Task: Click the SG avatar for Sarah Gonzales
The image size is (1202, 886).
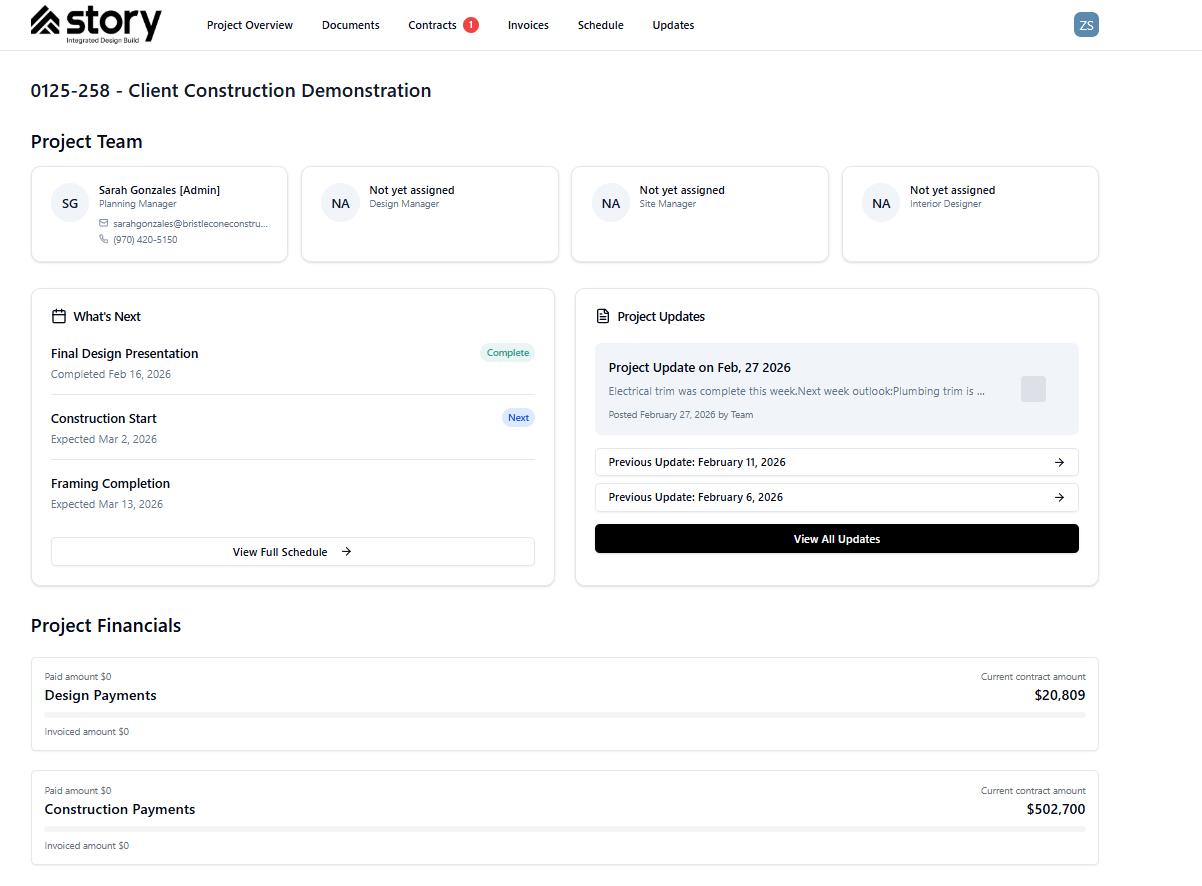Action: pyautogui.click(x=70, y=203)
